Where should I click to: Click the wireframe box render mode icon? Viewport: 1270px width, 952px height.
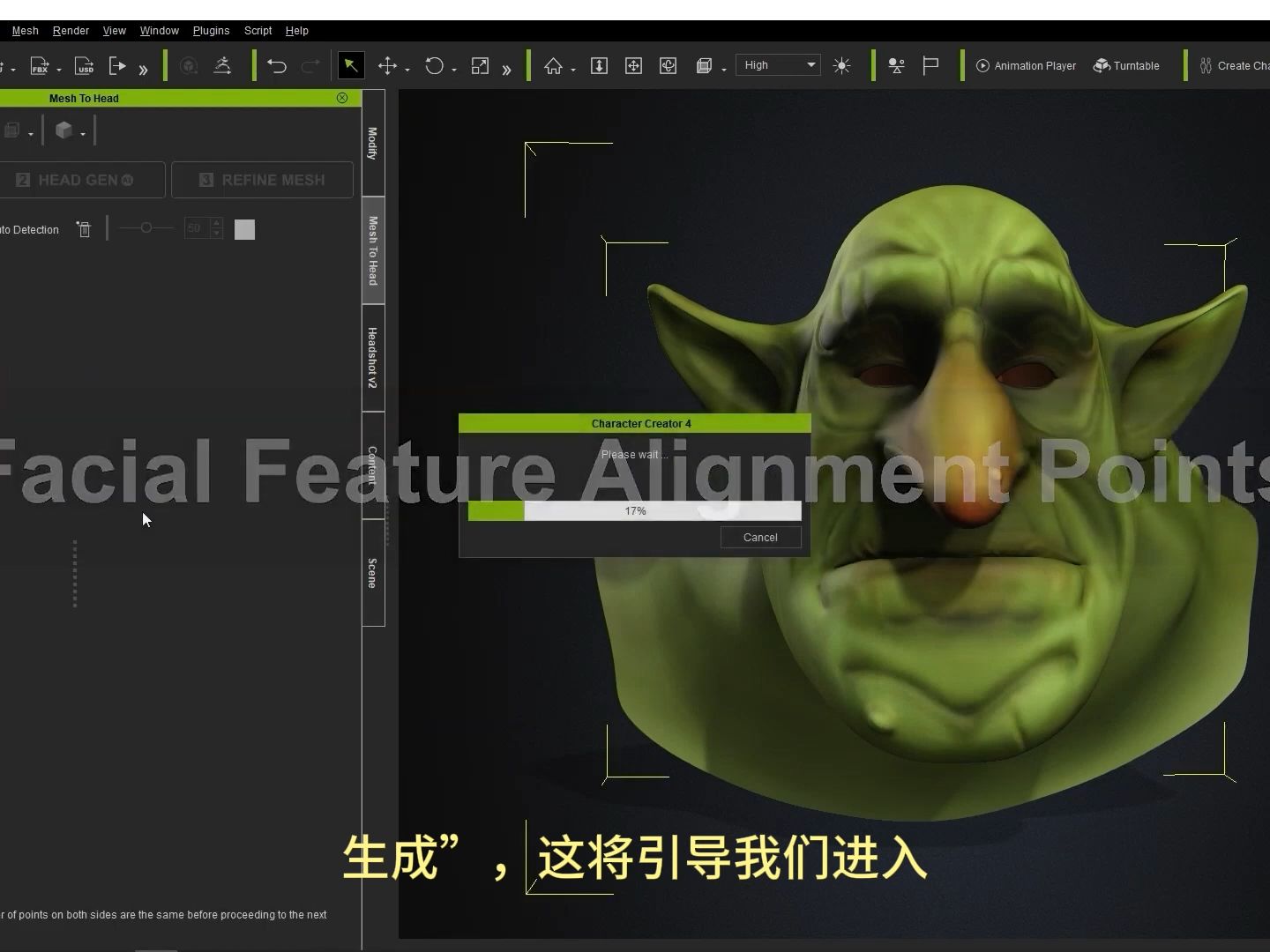704,66
